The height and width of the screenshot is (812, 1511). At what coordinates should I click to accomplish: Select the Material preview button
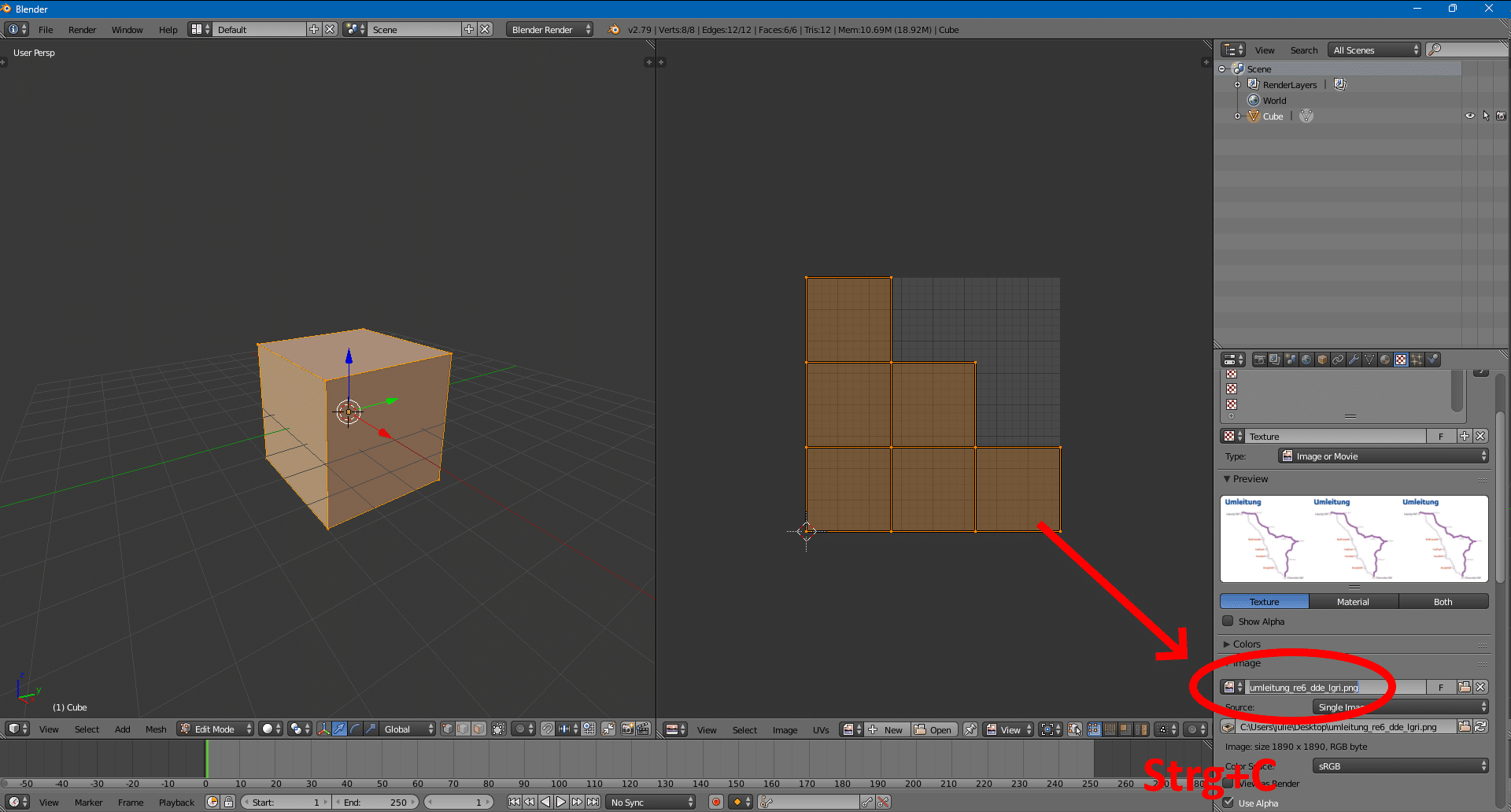(1353, 602)
